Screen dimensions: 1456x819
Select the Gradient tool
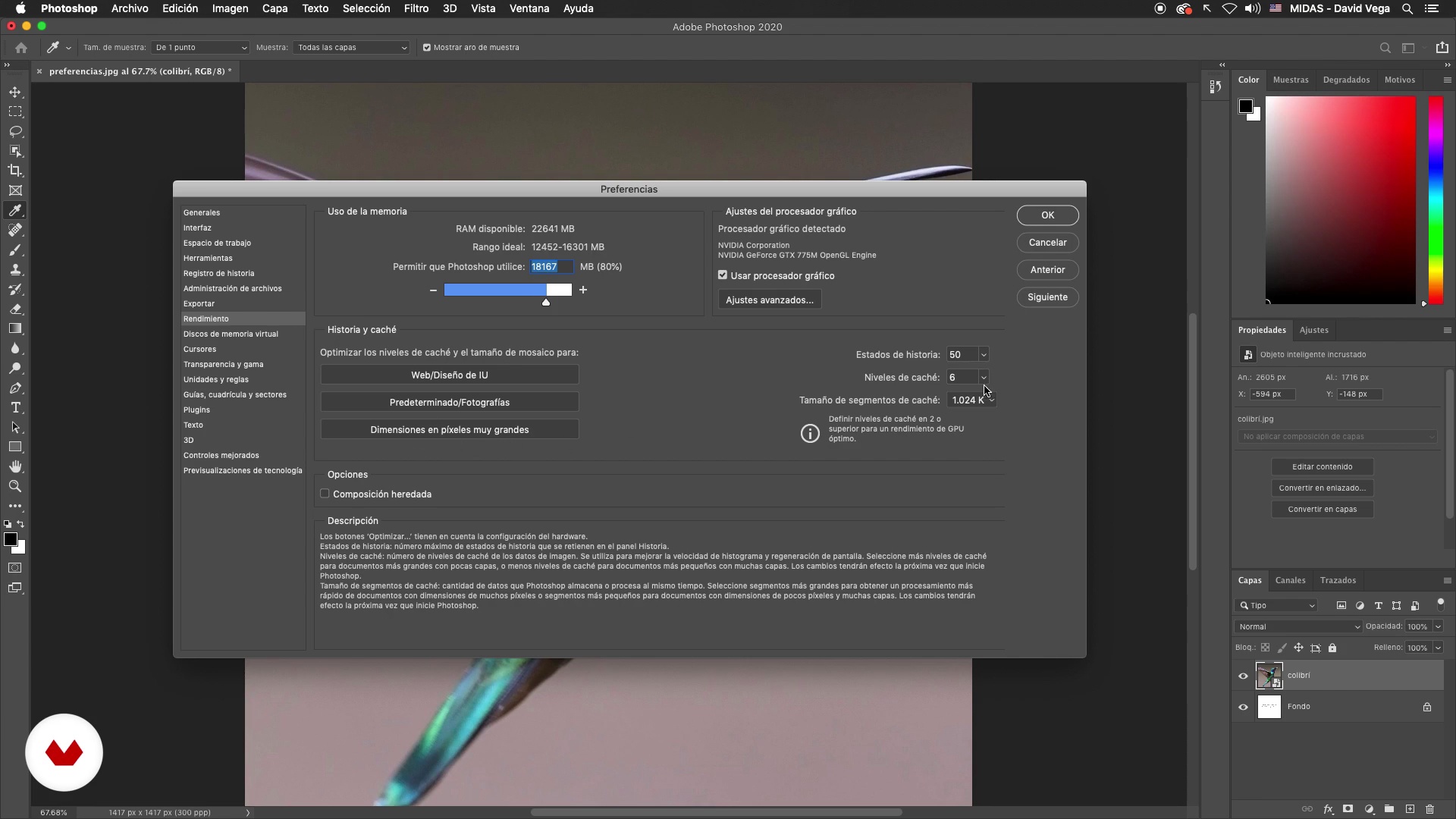point(15,328)
